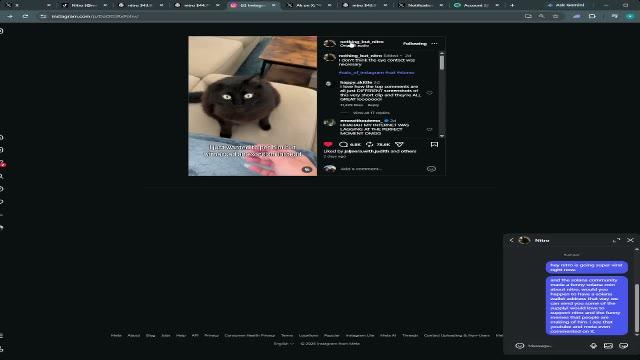
Task: Like the post with the red heart icon
Action: point(328,144)
